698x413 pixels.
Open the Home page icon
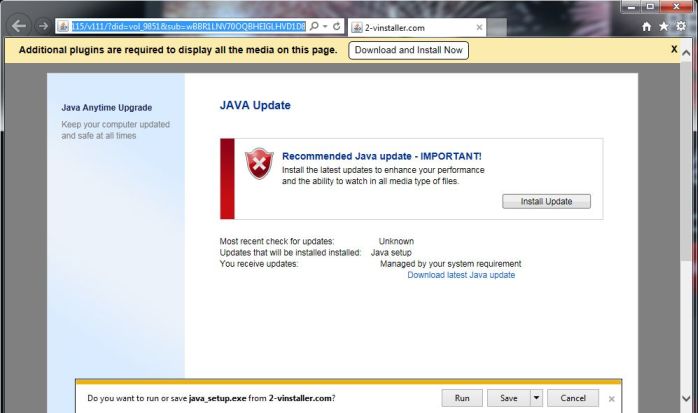(646, 27)
